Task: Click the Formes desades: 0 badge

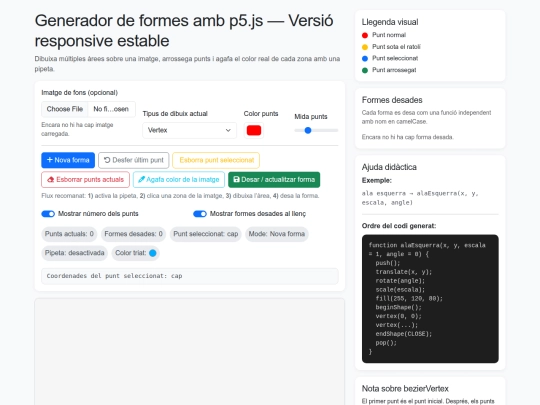Action: coord(133,234)
